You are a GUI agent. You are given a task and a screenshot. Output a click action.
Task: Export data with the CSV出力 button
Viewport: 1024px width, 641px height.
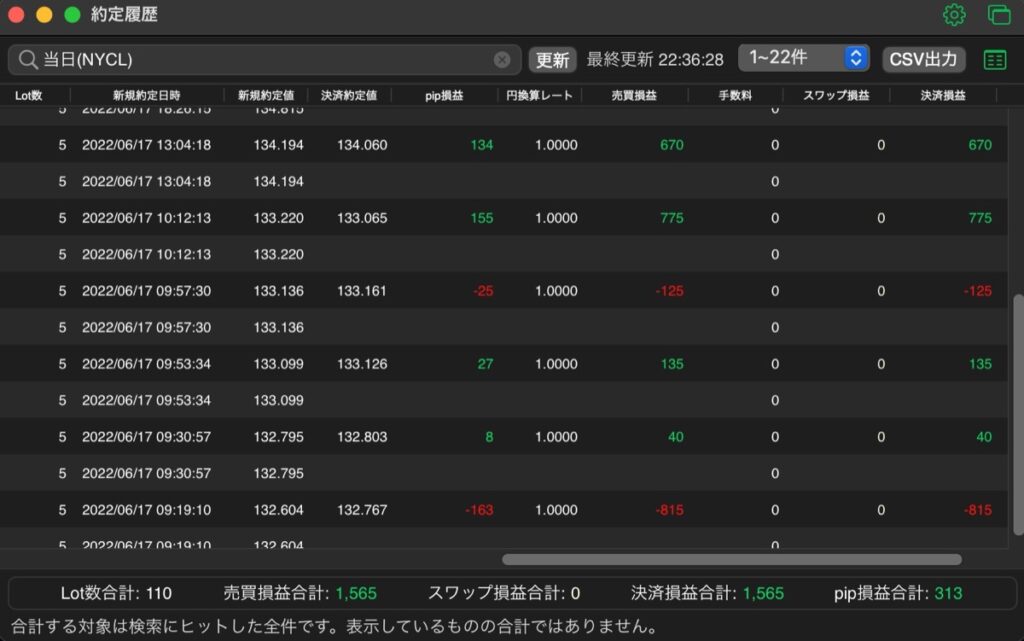tap(923, 59)
